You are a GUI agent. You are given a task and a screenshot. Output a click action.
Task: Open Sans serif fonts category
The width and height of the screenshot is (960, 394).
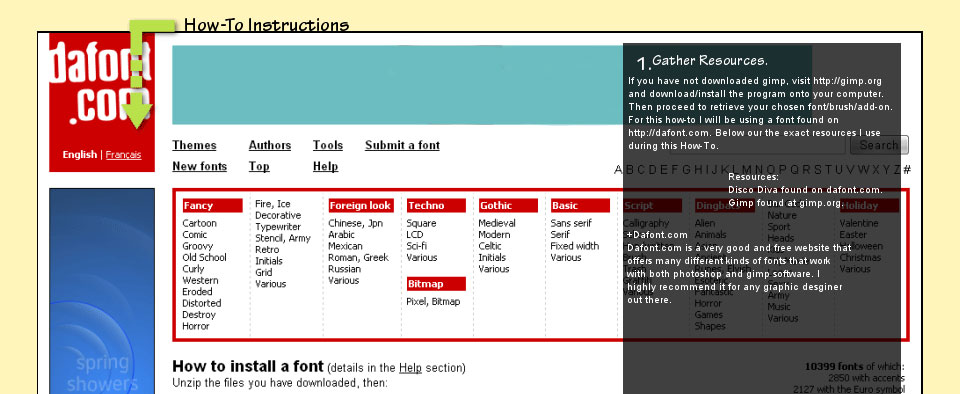571,223
